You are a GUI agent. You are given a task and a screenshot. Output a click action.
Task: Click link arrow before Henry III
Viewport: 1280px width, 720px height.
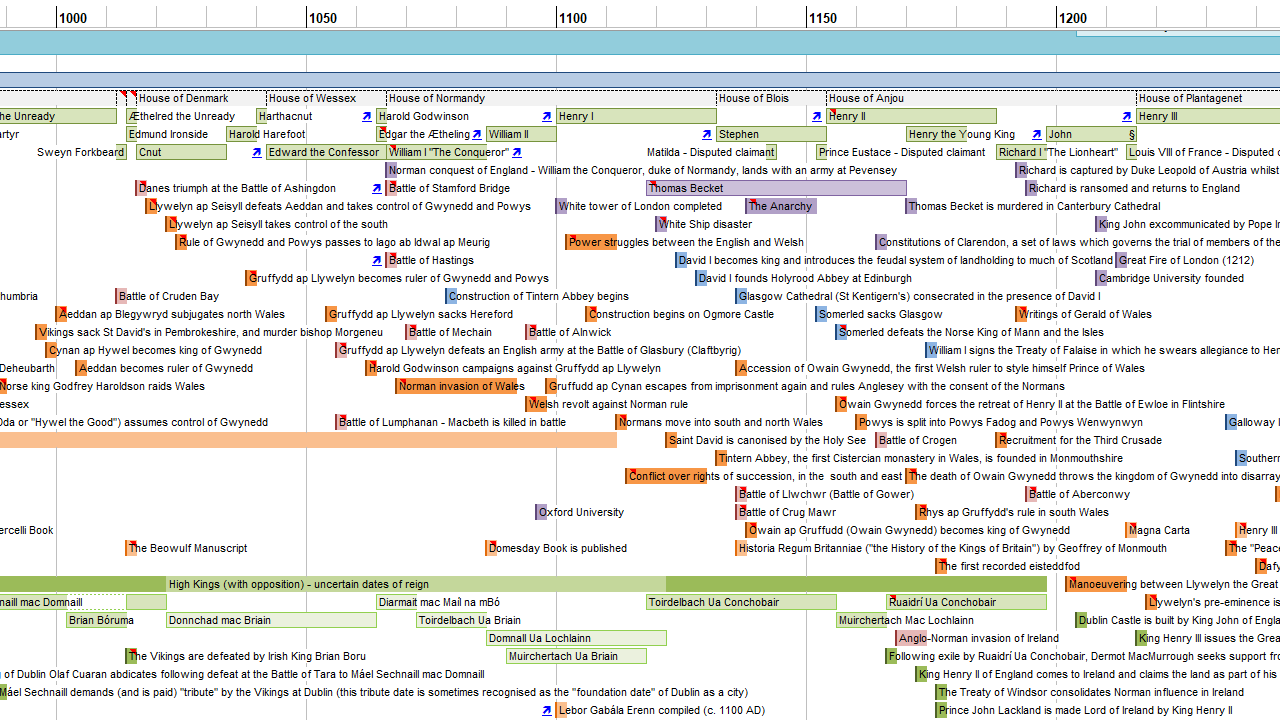pos(1127,117)
